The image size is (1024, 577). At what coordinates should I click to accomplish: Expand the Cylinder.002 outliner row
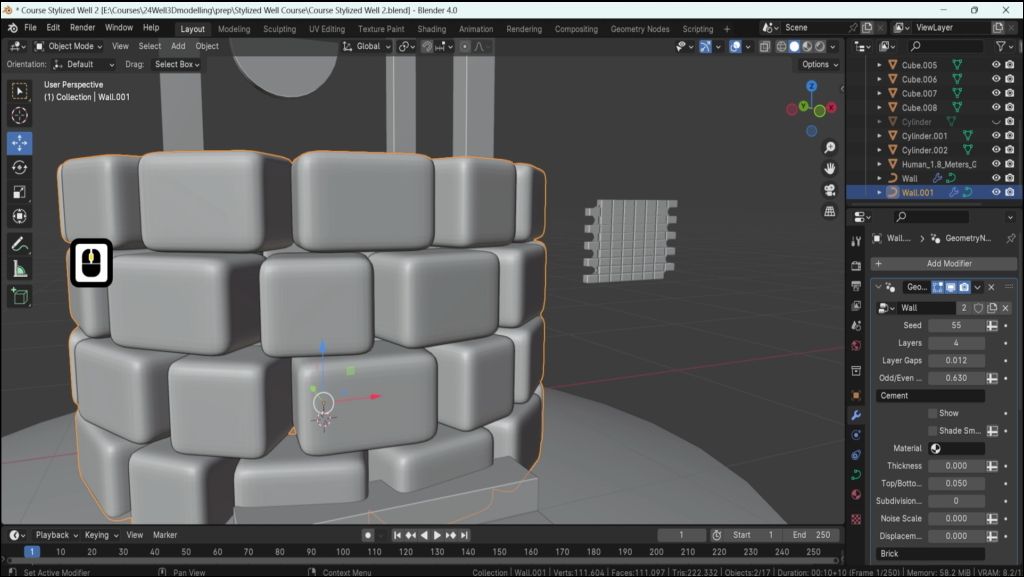879,150
